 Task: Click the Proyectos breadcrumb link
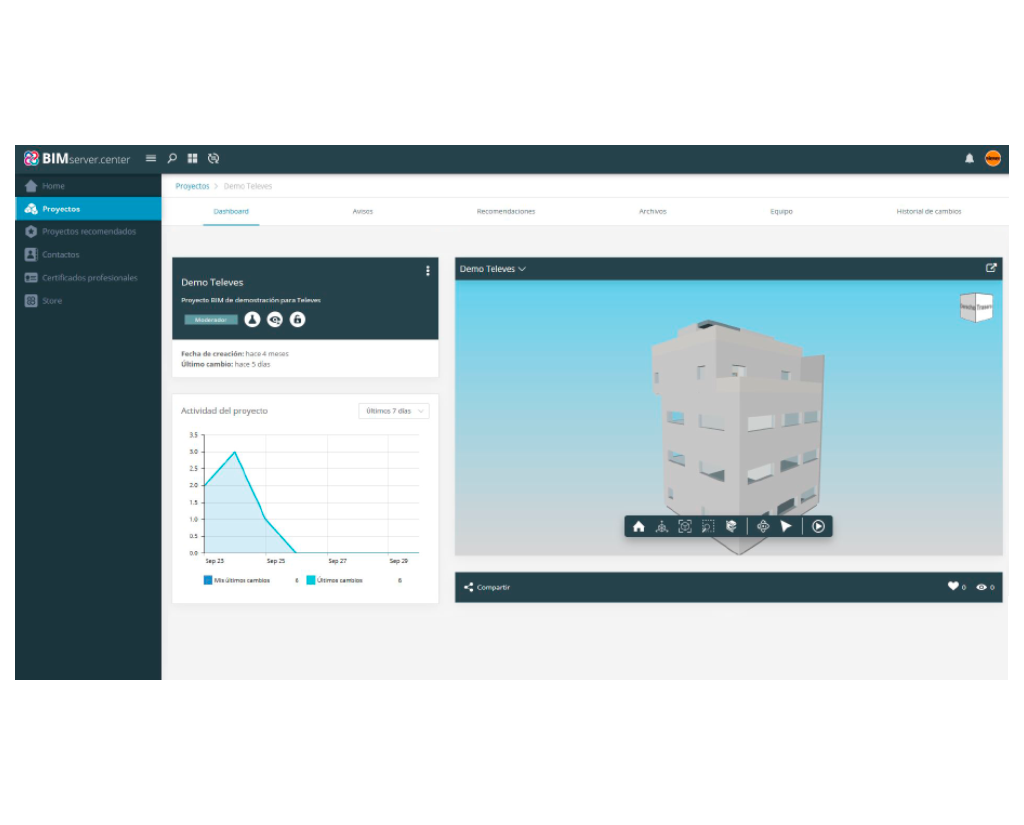pyautogui.click(x=192, y=186)
